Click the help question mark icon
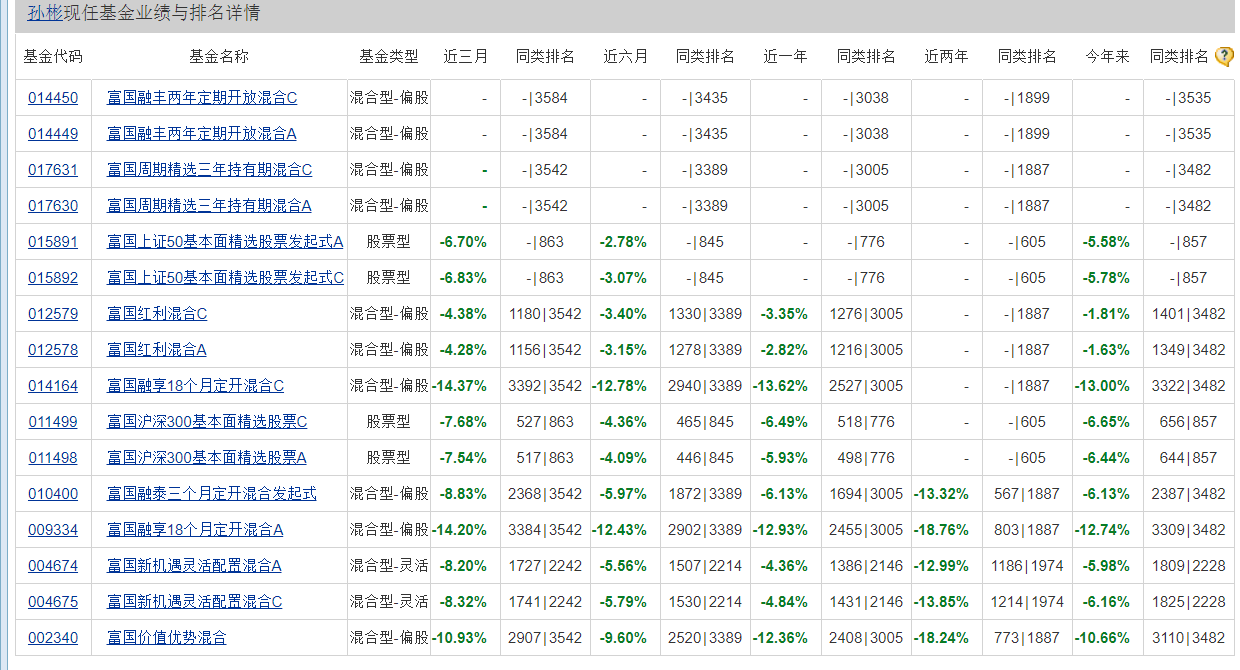The width and height of the screenshot is (1240, 670). (x=1224, y=57)
